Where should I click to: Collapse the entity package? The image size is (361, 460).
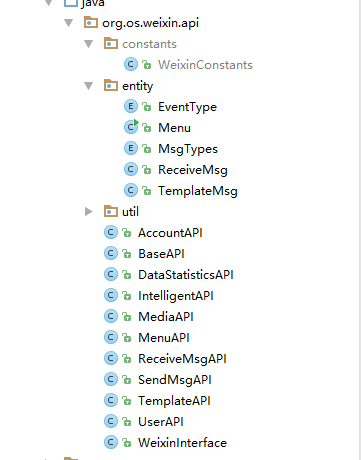(89, 86)
